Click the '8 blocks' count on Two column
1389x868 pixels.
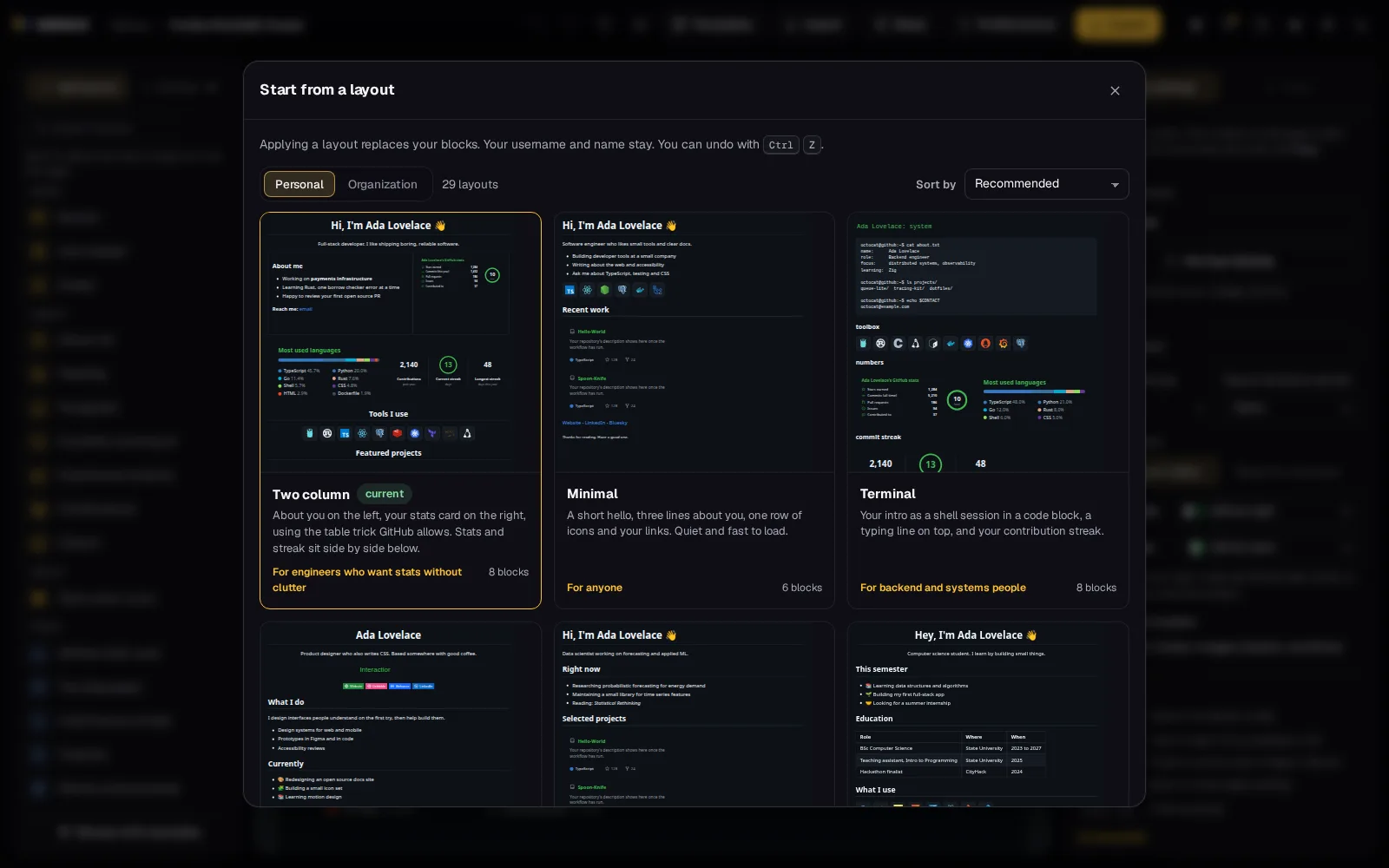508,572
